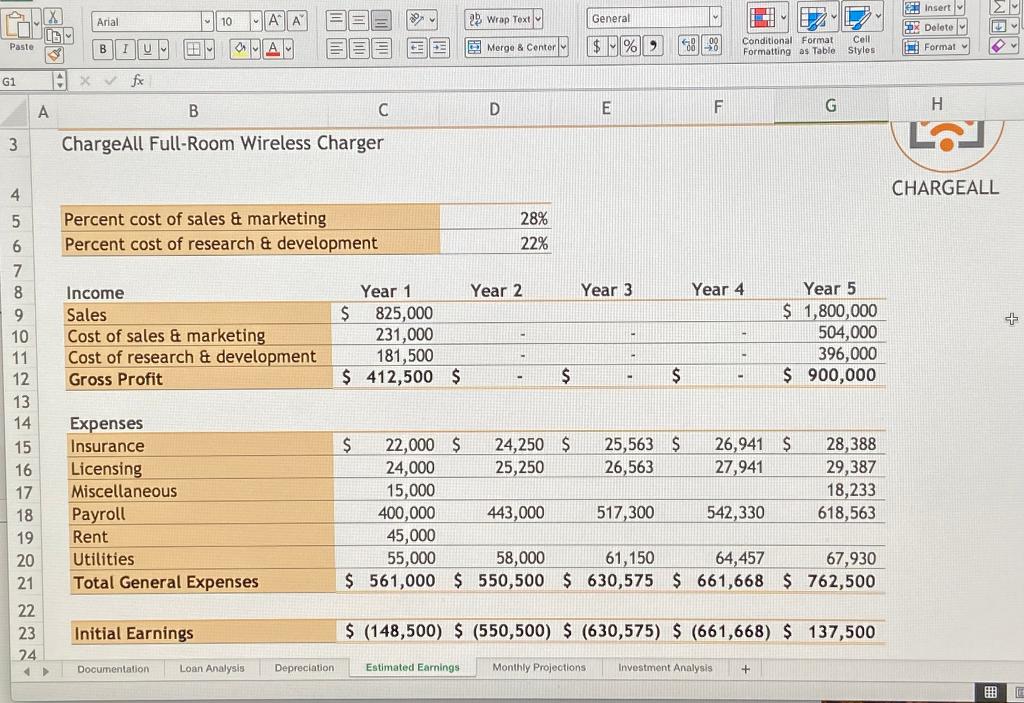Image resolution: width=1024 pixels, height=703 pixels.
Task: Toggle bold formatting
Action: click(103, 47)
